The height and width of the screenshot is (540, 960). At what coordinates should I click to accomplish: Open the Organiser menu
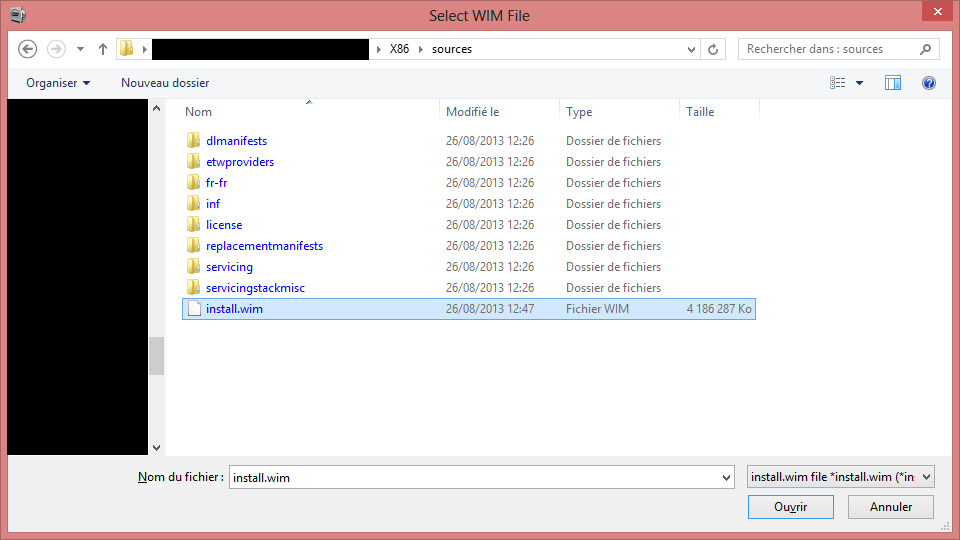coord(58,83)
